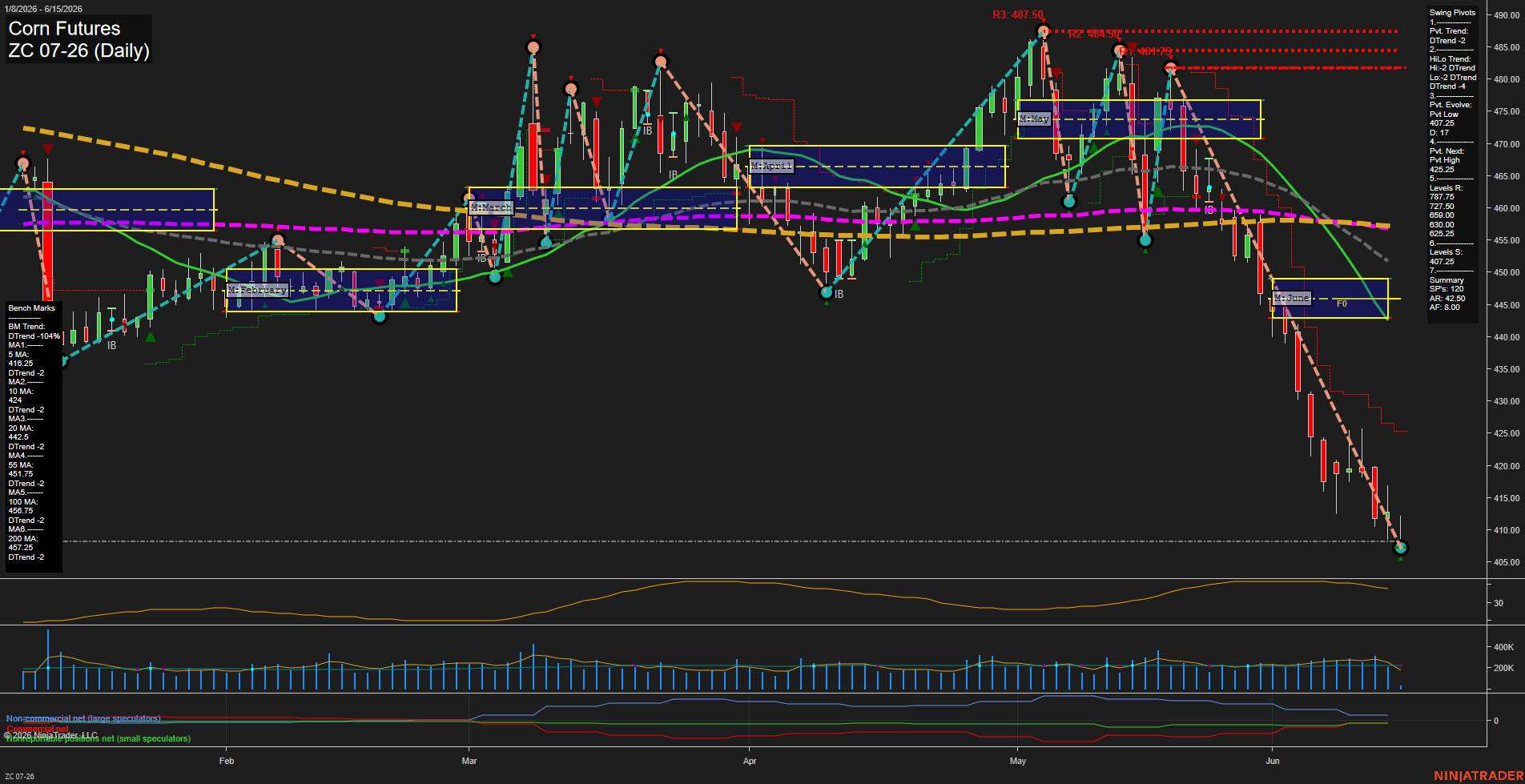Click the Bench Marks panel heading

coord(32,308)
